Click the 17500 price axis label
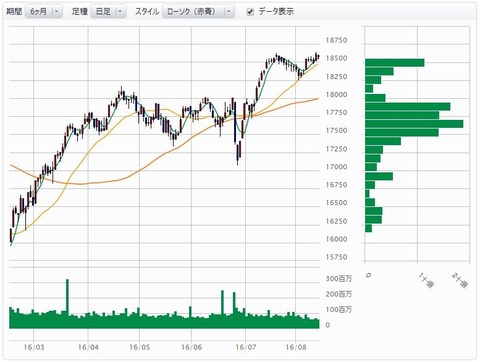This screenshot has width=480, height=362. click(336, 131)
